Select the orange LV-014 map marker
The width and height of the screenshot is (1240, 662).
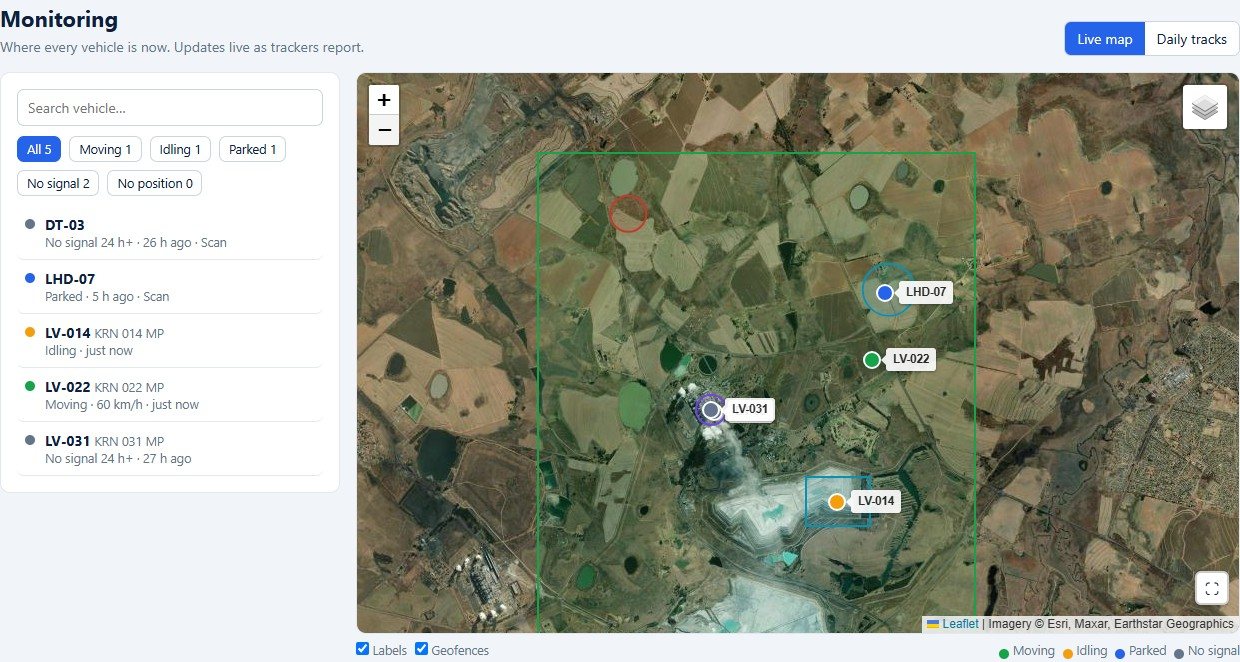[x=837, y=501]
